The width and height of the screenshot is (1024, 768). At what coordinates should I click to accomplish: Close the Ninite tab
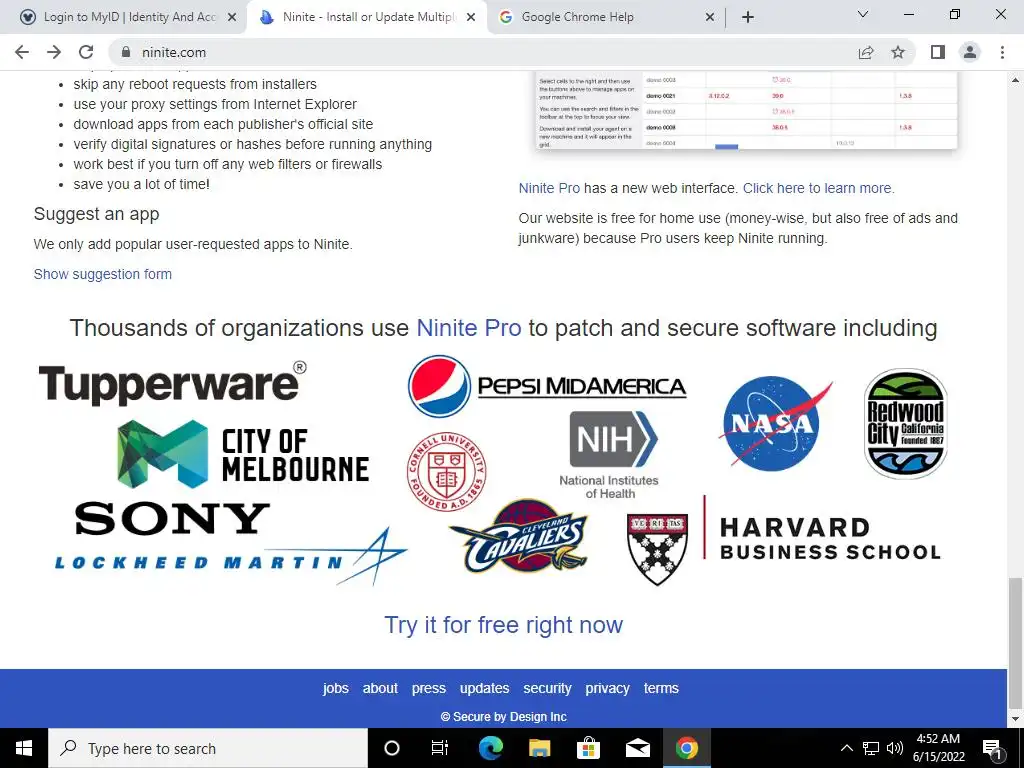click(471, 18)
